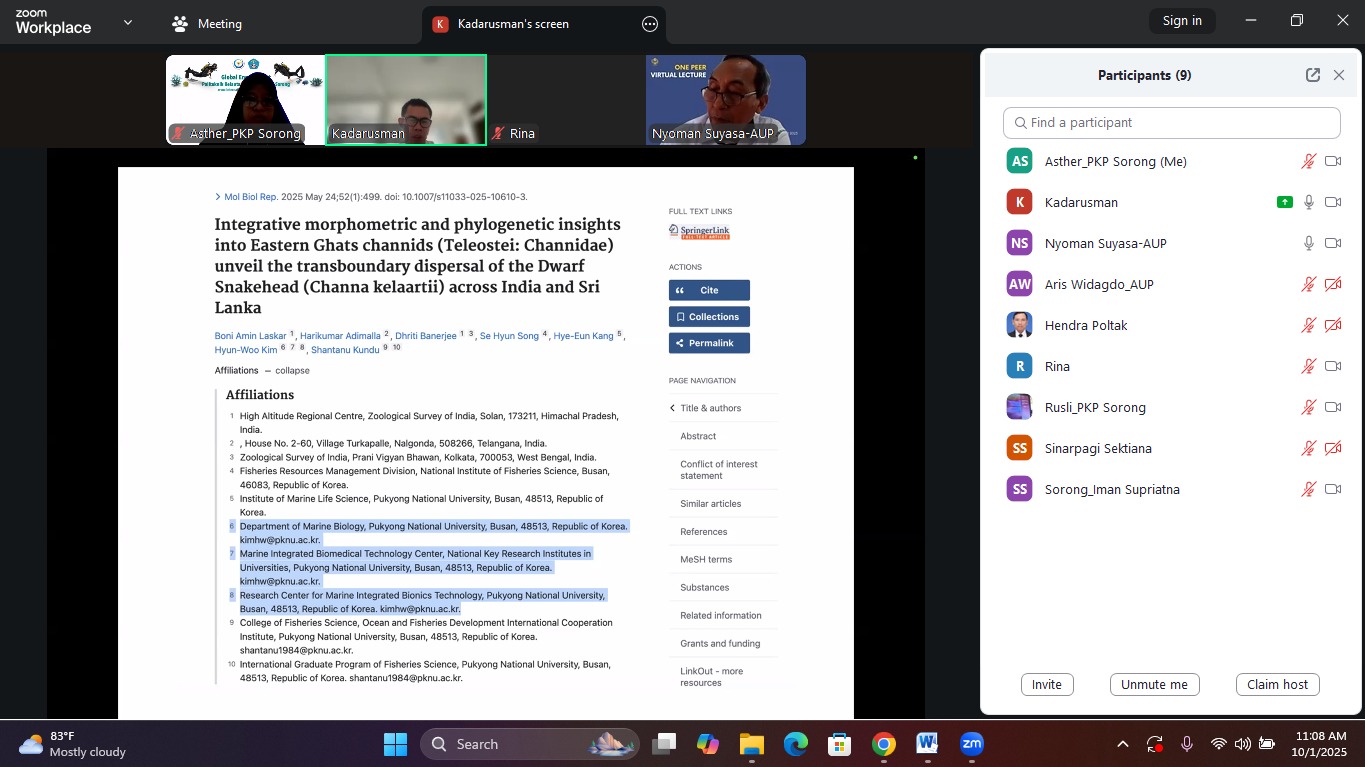Click the Meeting tab icon
1365x767 pixels.
click(x=180, y=24)
